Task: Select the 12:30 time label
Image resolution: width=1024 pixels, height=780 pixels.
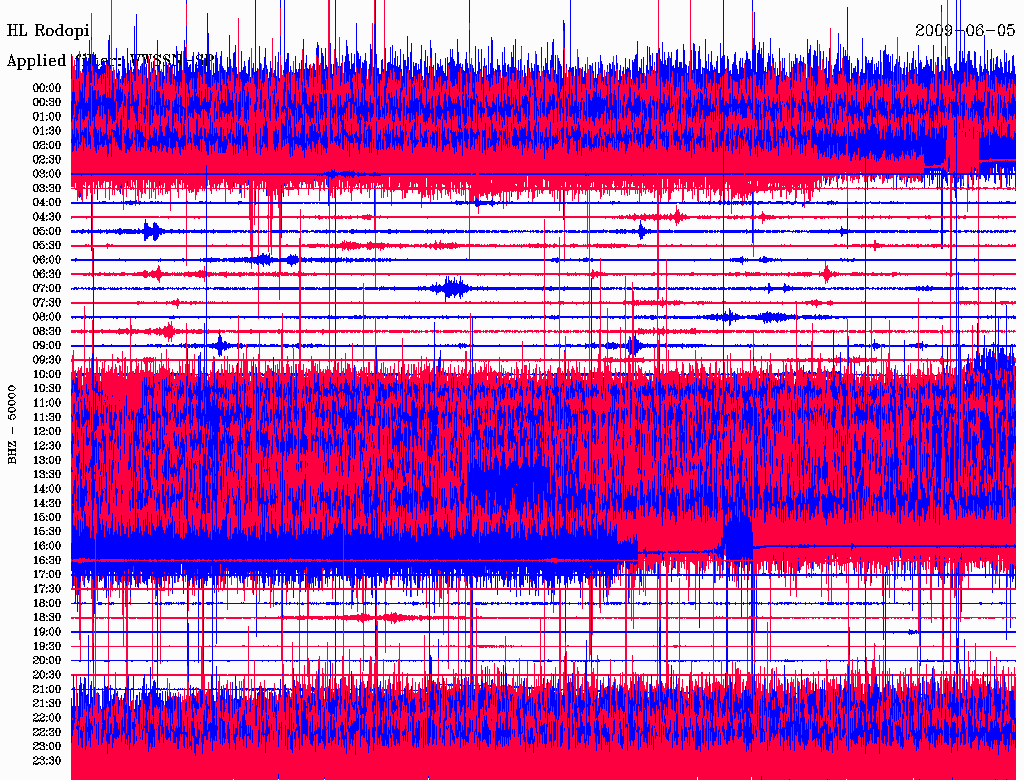Action: pyautogui.click(x=47, y=446)
